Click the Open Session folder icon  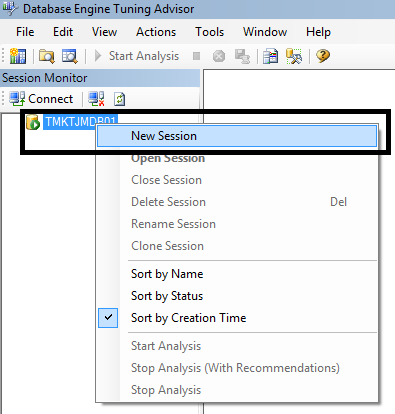coord(47,56)
